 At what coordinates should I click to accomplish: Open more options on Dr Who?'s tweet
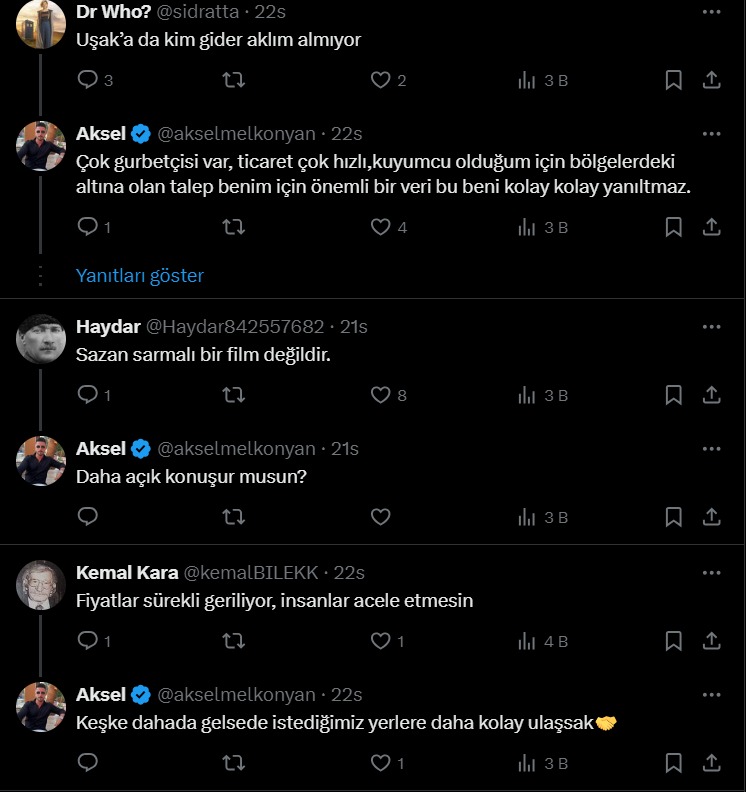coord(711,12)
